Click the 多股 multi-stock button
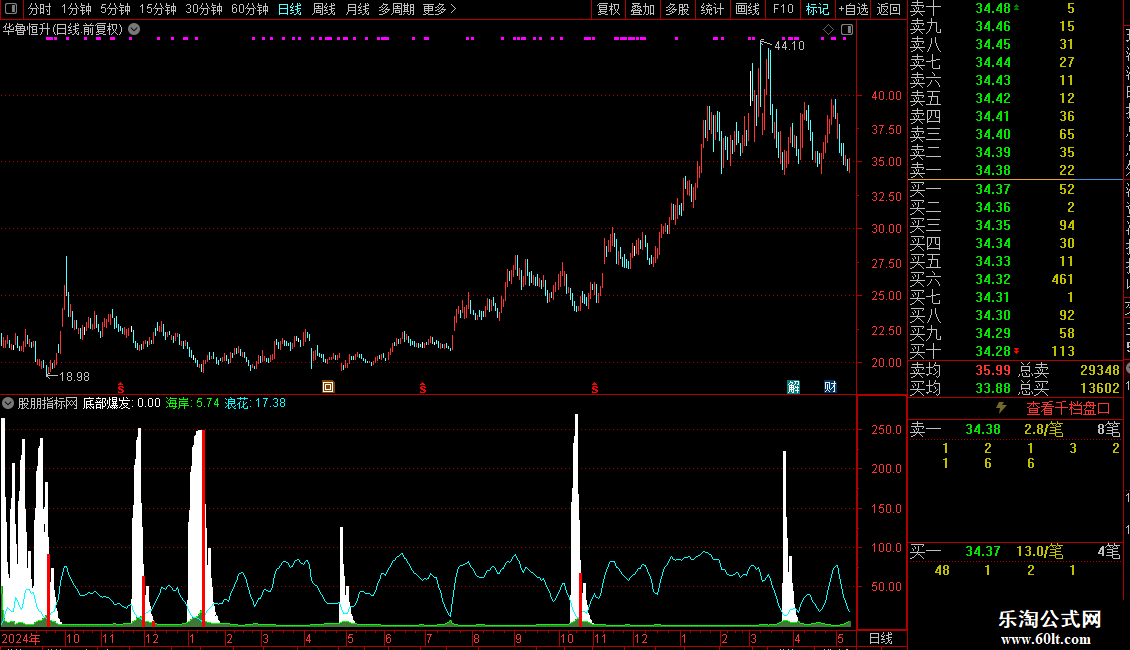This screenshot has width=1130, height=650. coord(677,9)
